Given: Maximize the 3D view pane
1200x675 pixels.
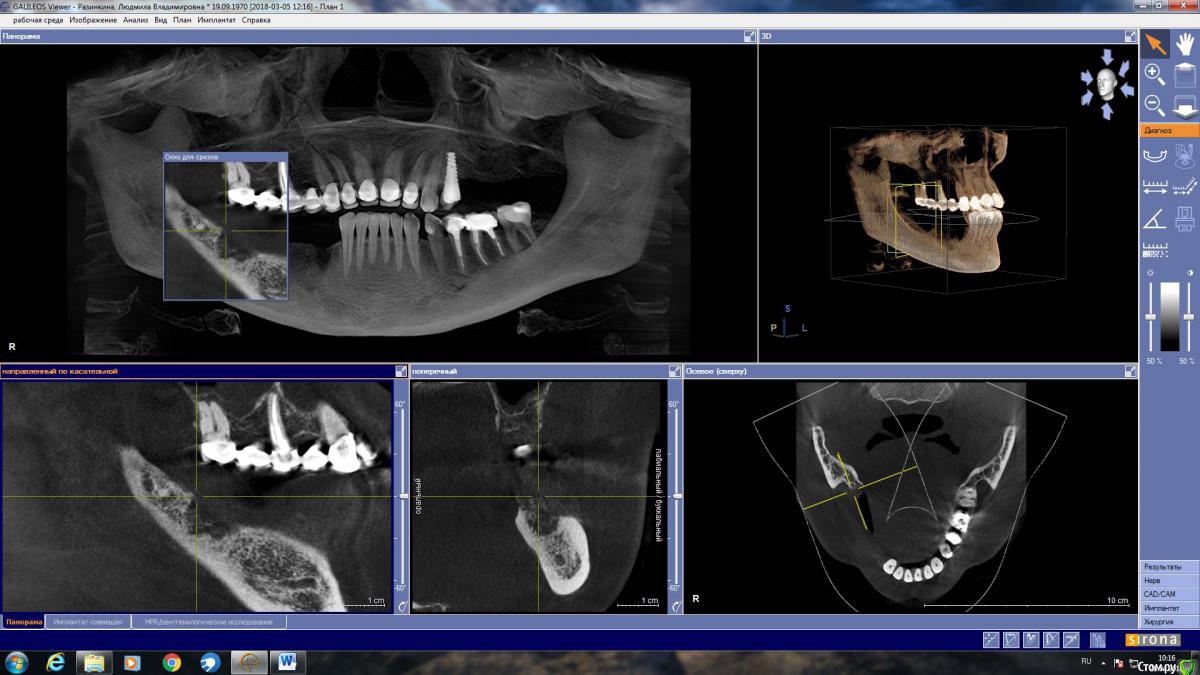Looking at the screenshot, I should [1130, 36].
